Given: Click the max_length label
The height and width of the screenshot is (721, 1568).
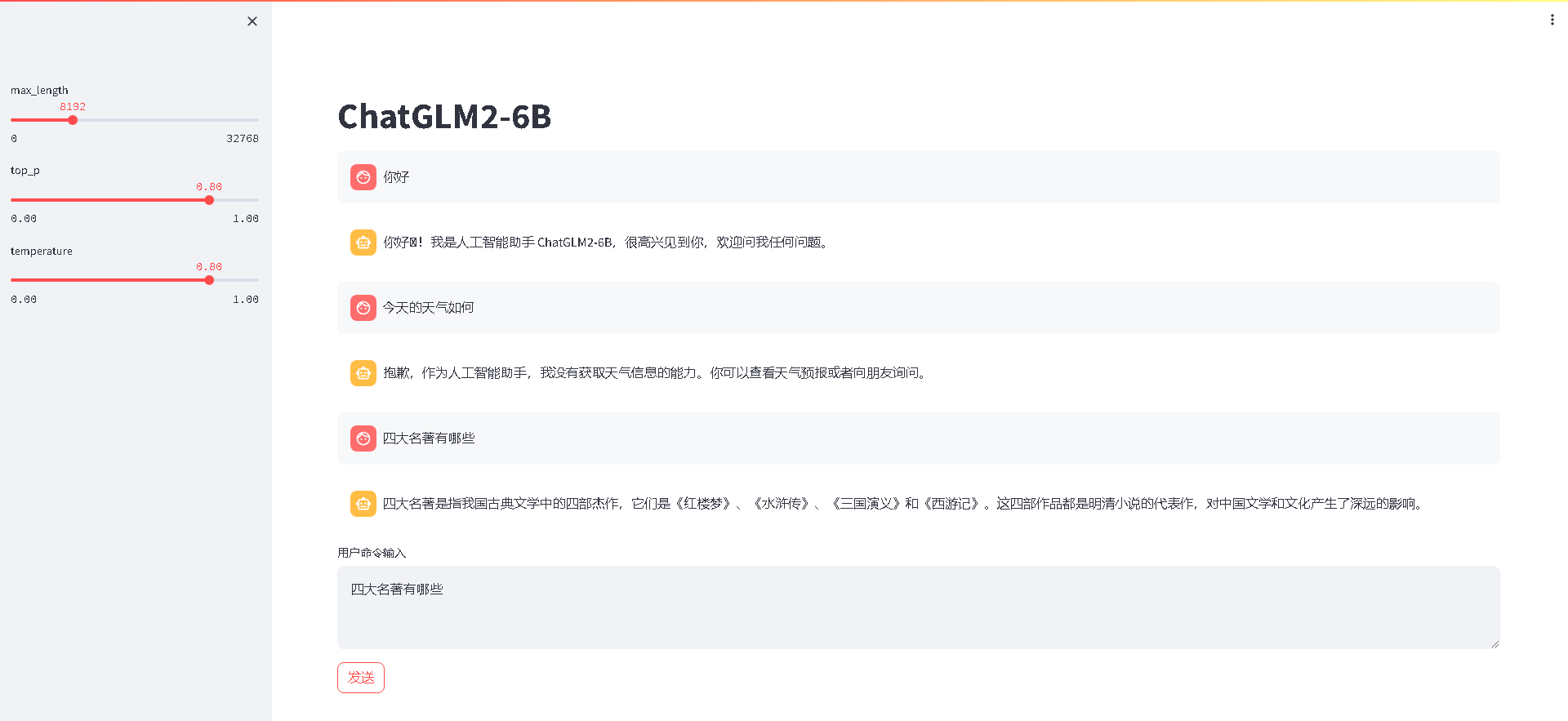Looking at the screenshot, I should click(x=39, y=91).
